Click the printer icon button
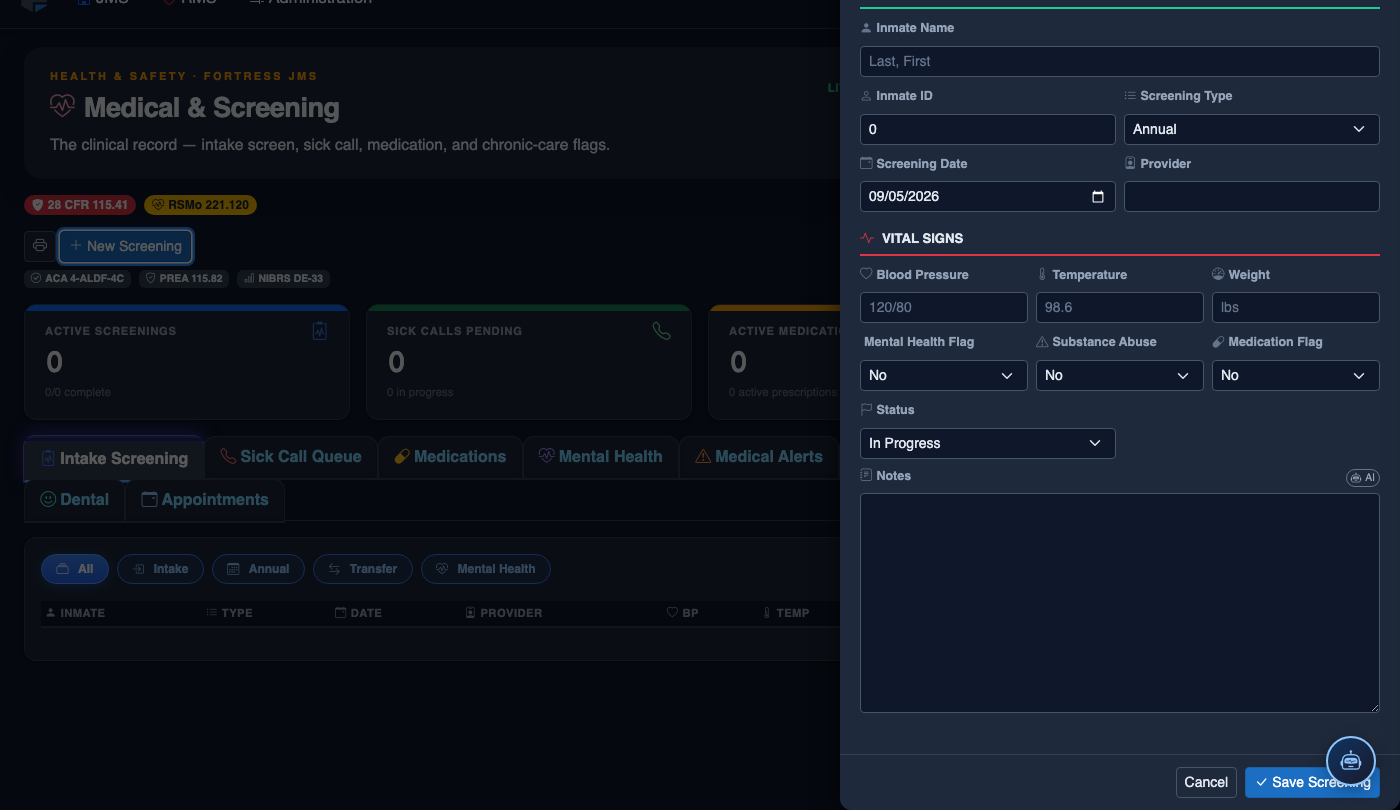Viewport: 1400px width, 810px height. tap(40, 246)
